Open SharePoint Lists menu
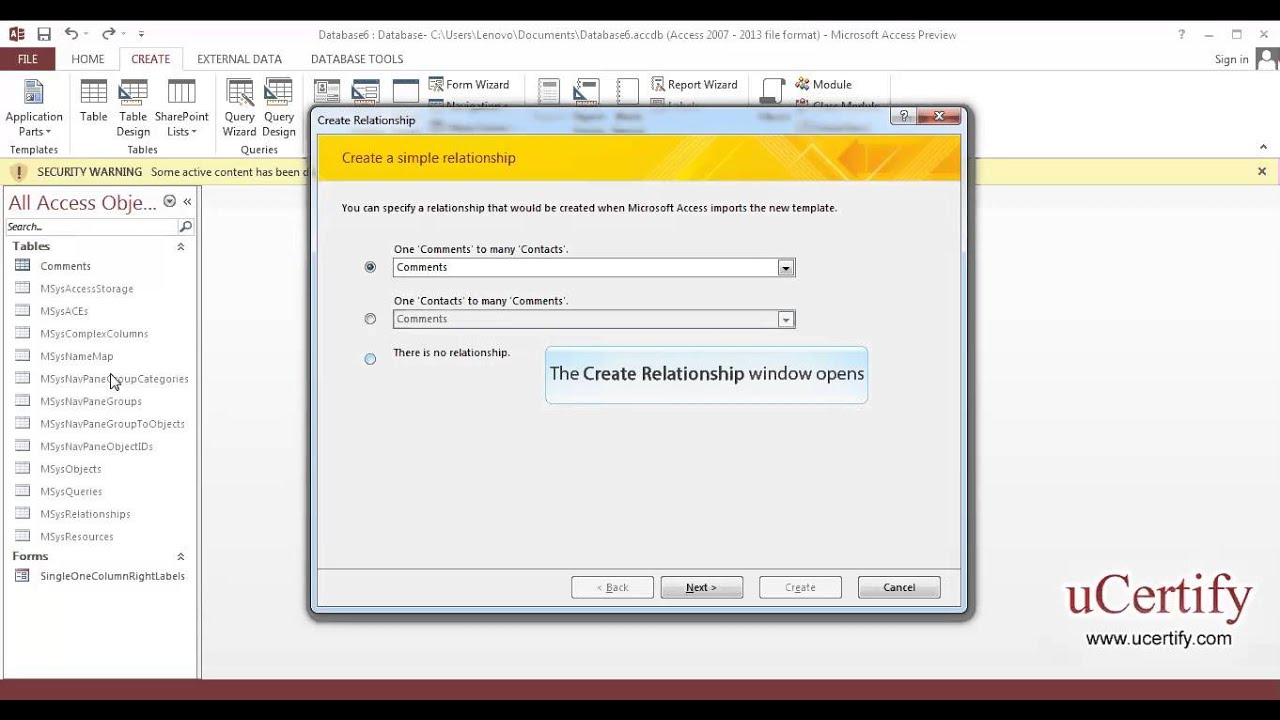Image resolution: width=1280 pixels, height=720 pixels. pos(181,108)
